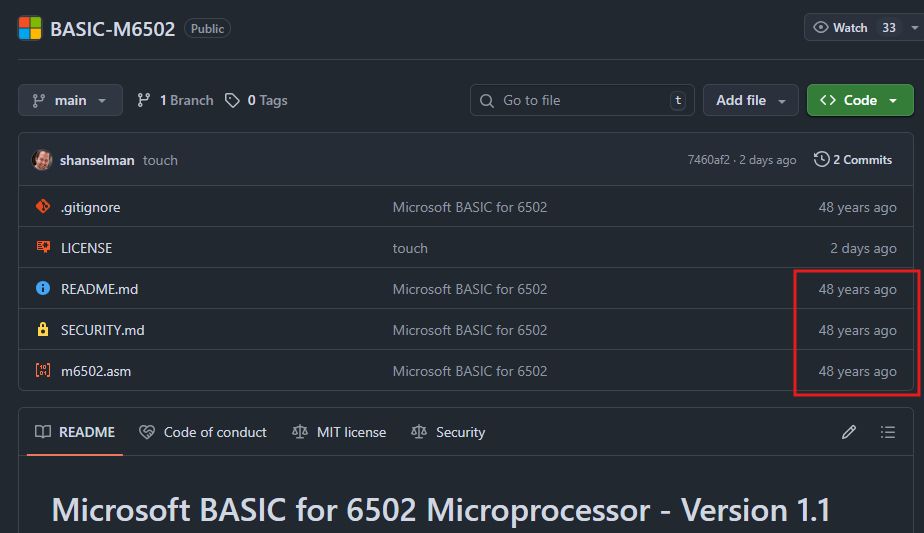Click '48 years ago' in m6502.asm row

[x=857, y=371]
